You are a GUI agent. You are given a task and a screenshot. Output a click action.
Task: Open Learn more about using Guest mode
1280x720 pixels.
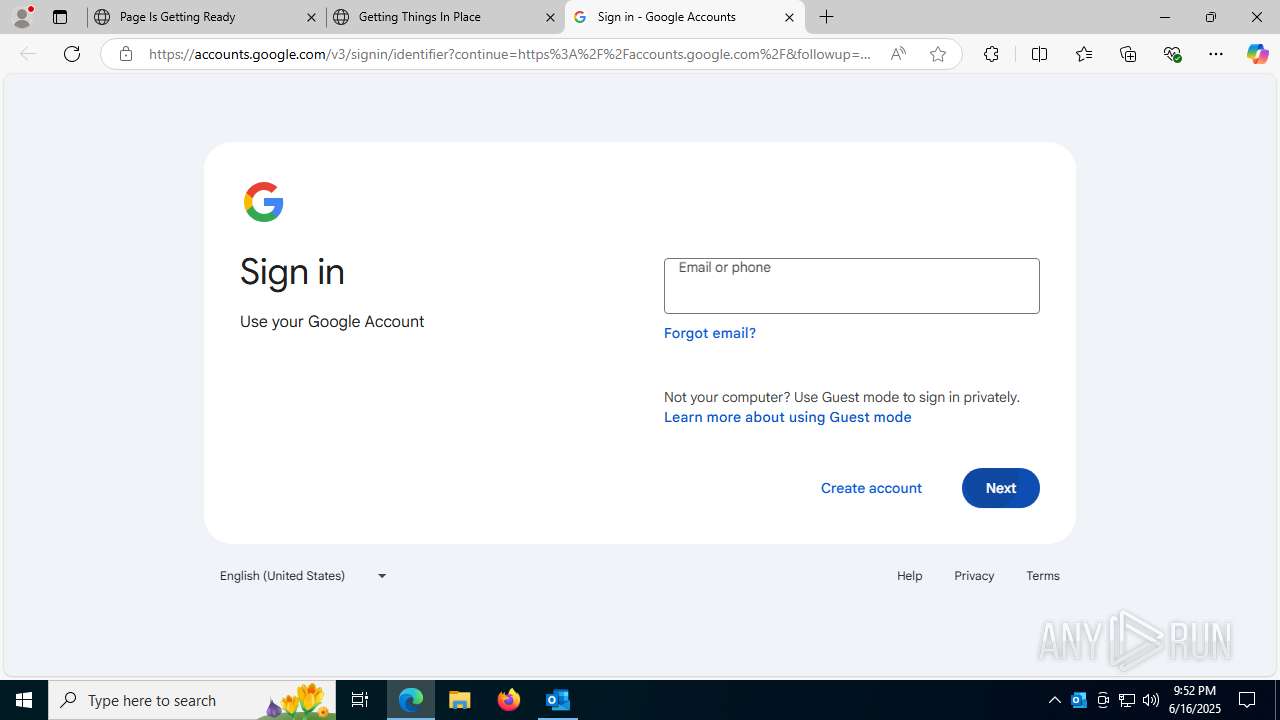788,417
